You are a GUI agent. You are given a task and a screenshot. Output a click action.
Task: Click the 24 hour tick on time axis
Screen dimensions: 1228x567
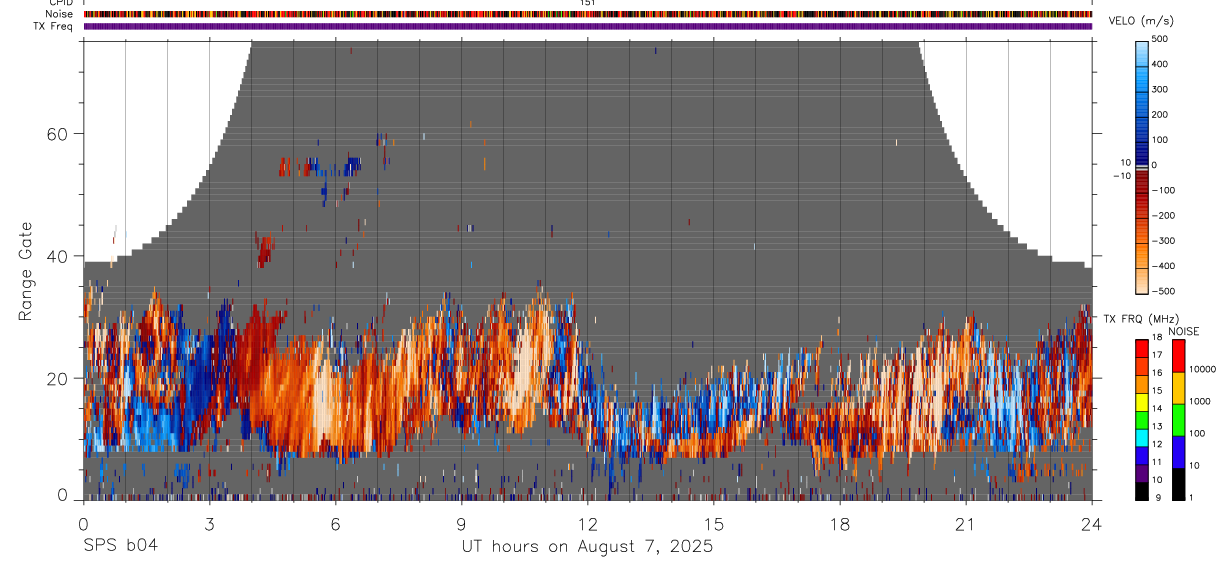(x=1092, y=524)
